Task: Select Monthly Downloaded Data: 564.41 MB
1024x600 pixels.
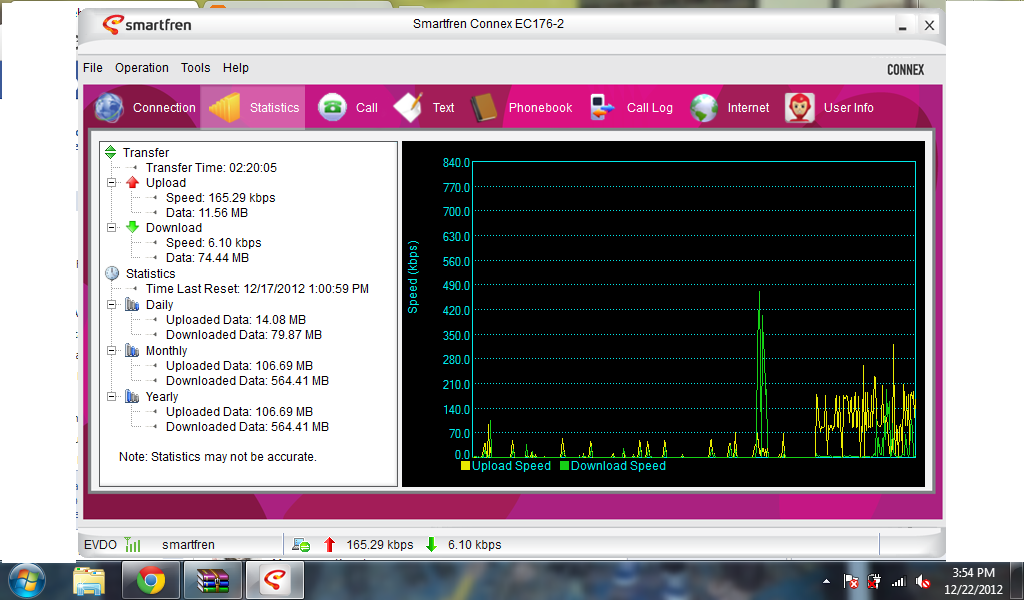Action: click(x=248, y=381)
